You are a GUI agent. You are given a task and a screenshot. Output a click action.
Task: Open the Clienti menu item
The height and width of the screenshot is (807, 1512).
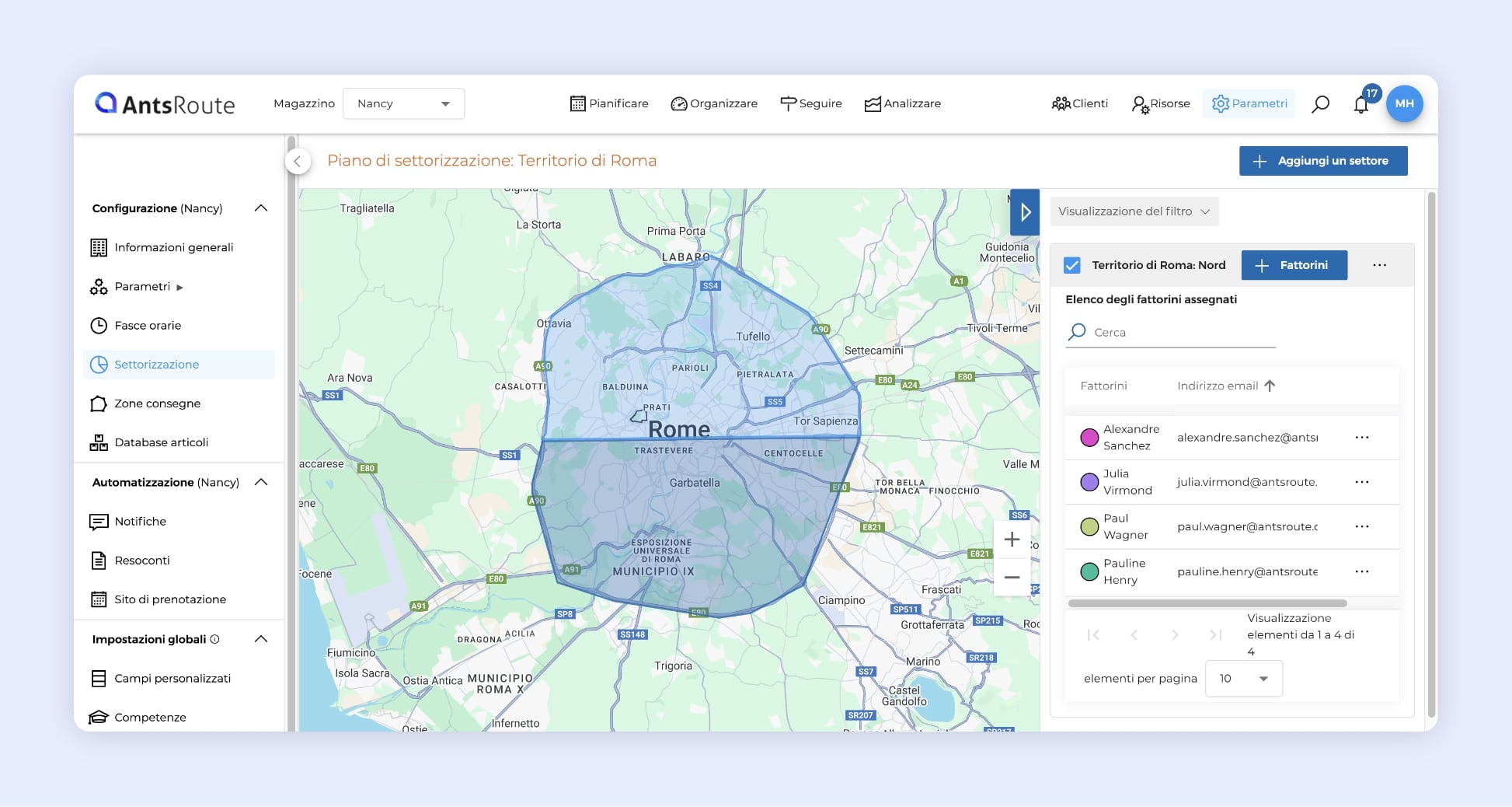click(x=1079, y=103)
